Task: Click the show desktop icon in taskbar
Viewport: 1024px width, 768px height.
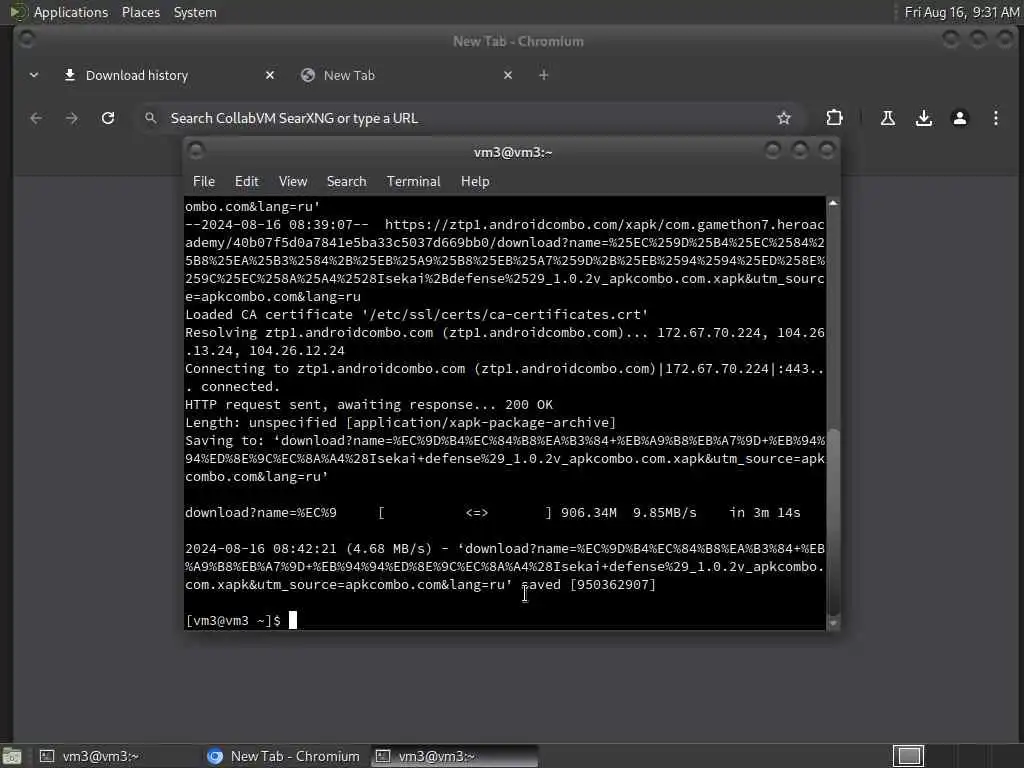Action: (11, 756)
